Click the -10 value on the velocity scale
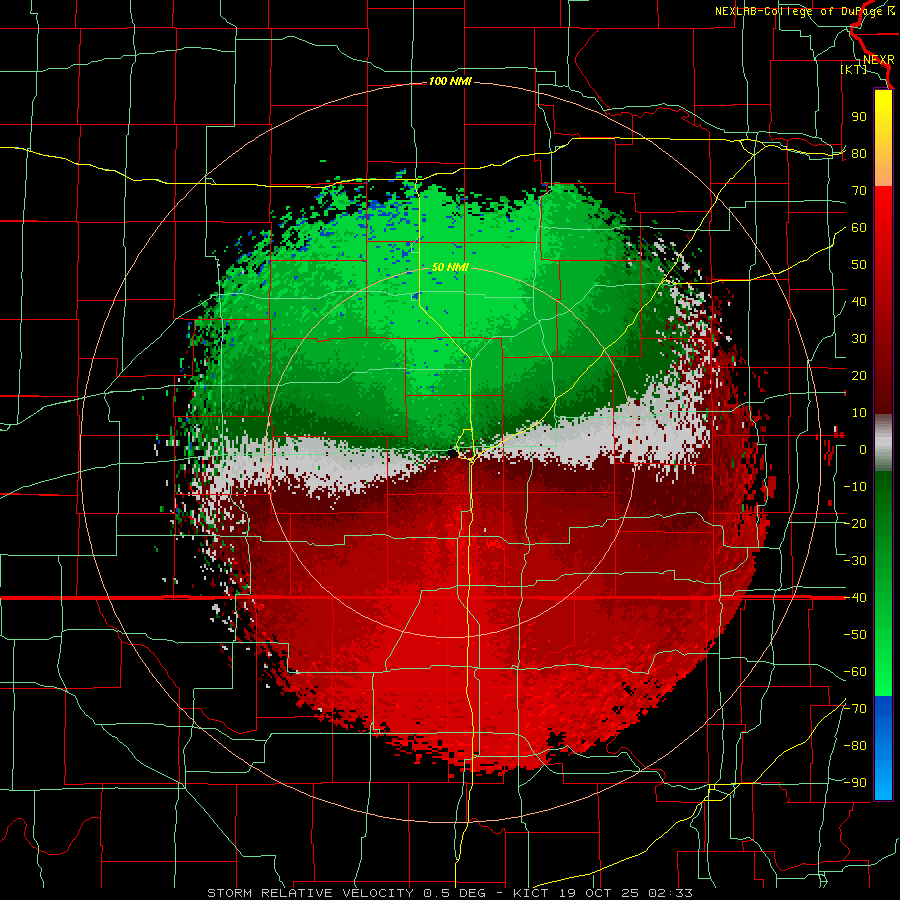The height and width of the screenshot is (900, 900). (855, 487)
